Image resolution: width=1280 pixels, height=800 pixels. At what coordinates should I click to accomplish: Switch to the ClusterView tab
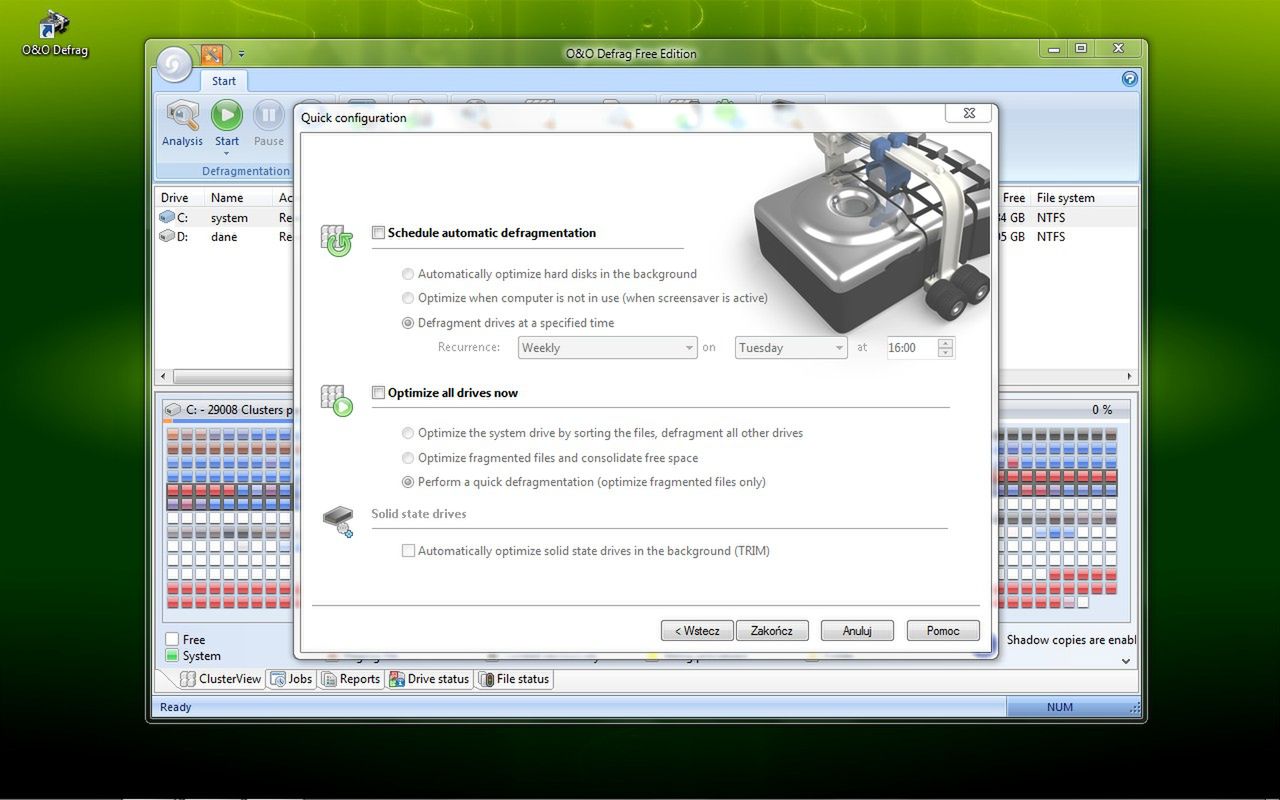221,679
